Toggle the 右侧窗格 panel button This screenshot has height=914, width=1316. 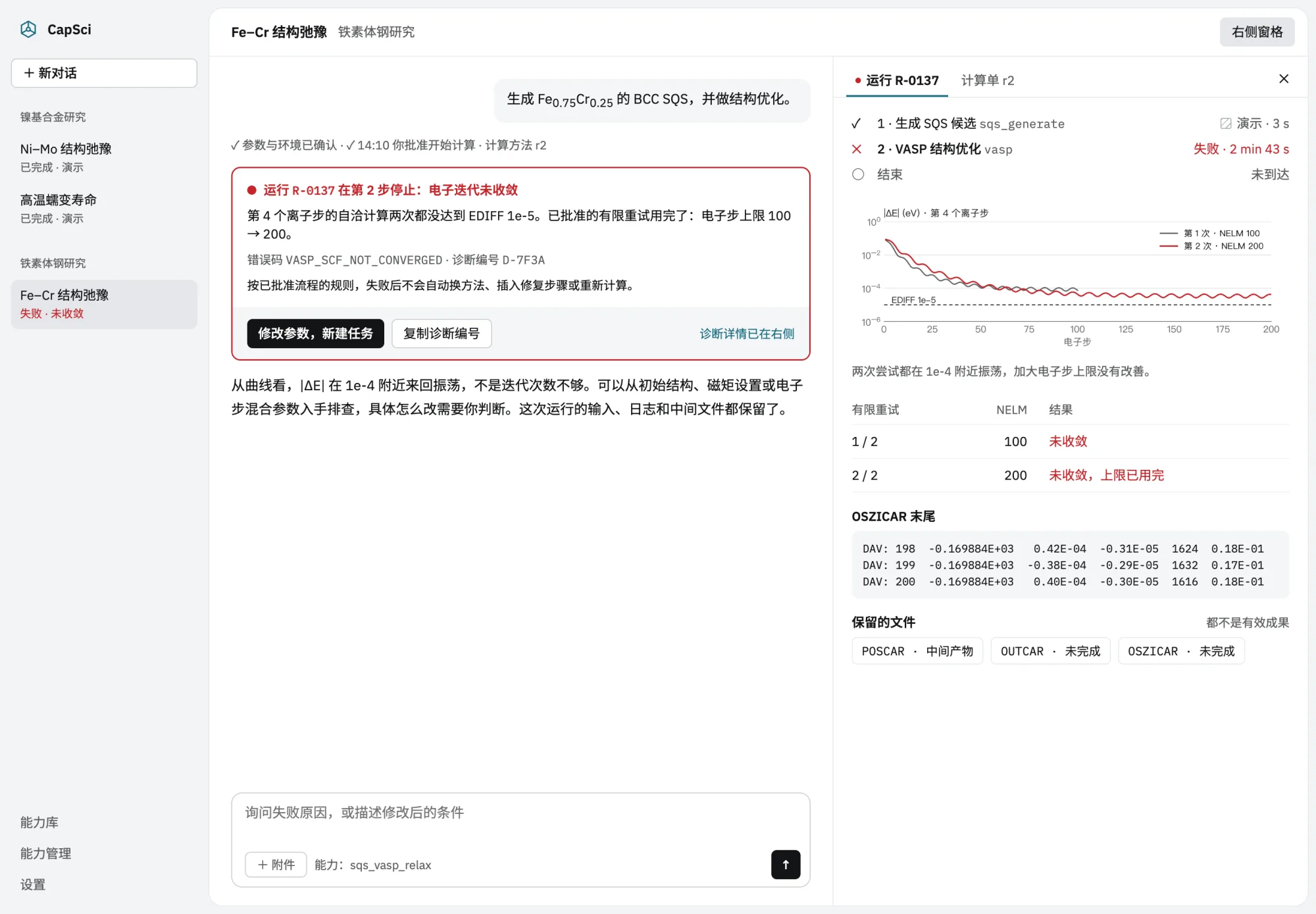coord(1257,32)
